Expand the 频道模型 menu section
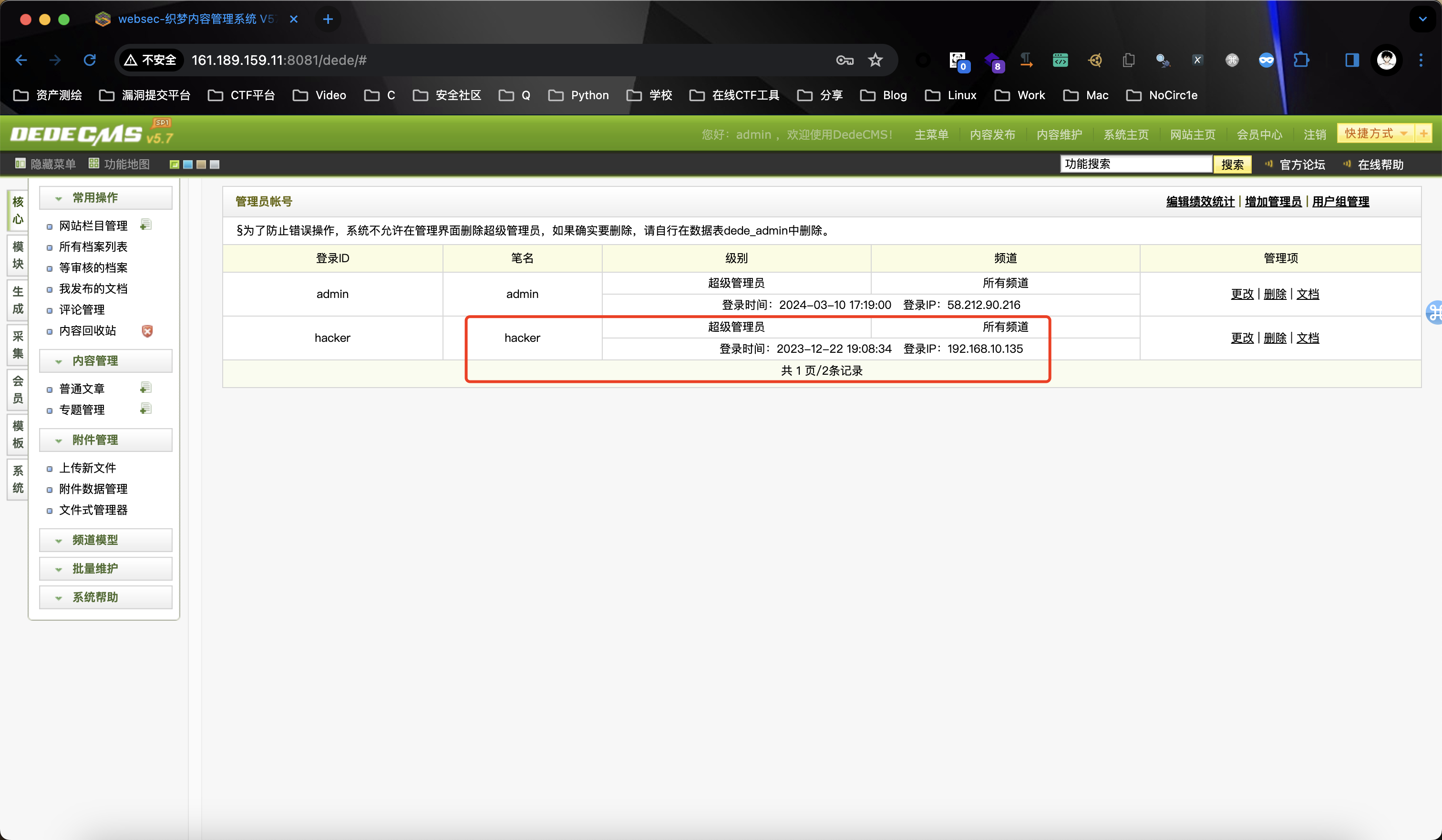 coord(106,540)
